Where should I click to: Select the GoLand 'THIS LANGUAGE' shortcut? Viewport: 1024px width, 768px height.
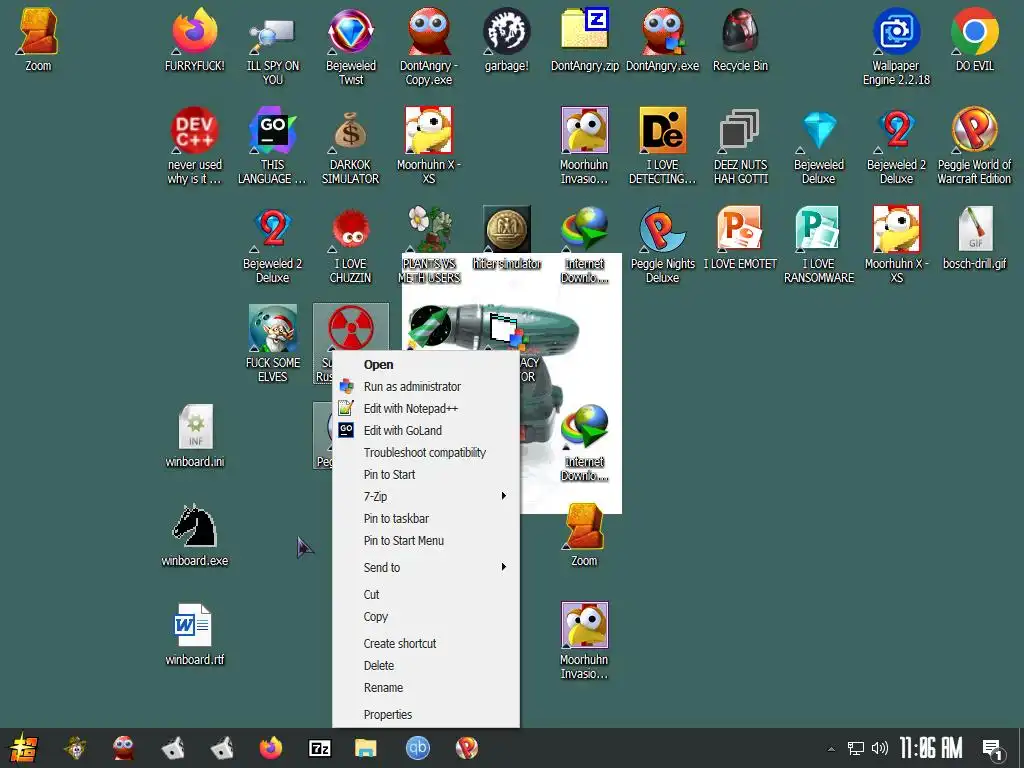coord(272,146)
